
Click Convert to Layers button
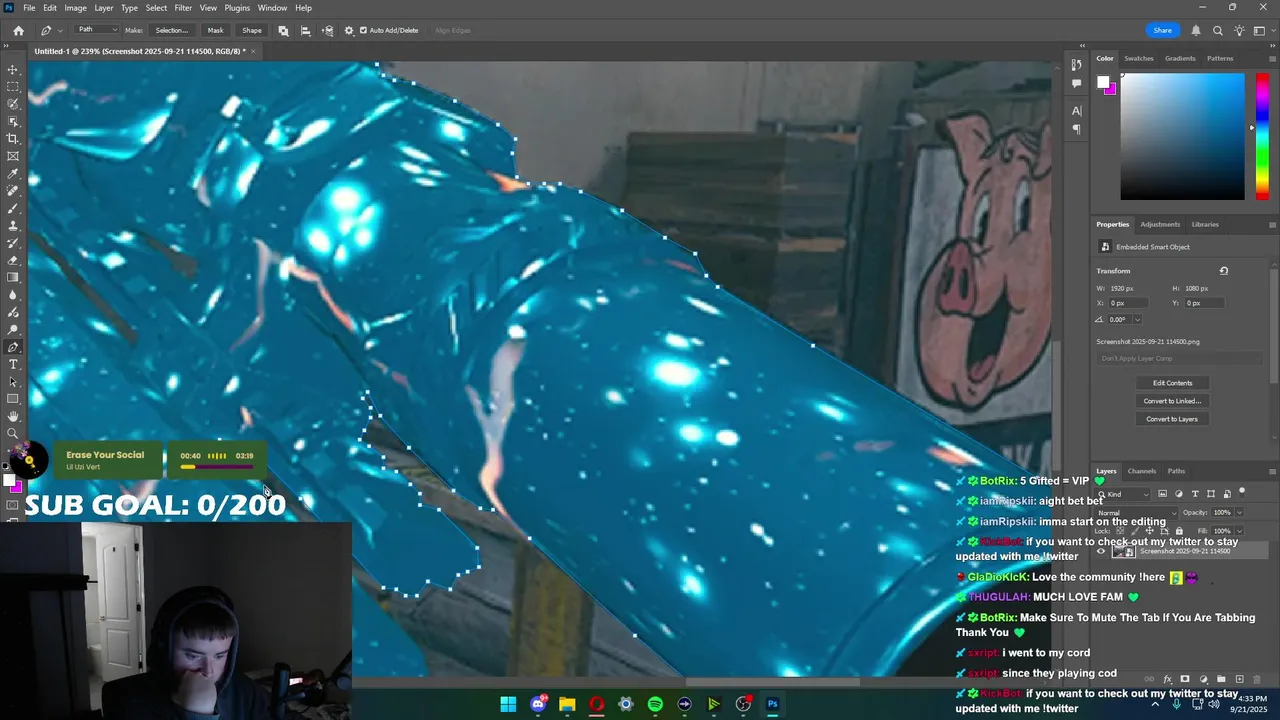(x=1172, y=419)
